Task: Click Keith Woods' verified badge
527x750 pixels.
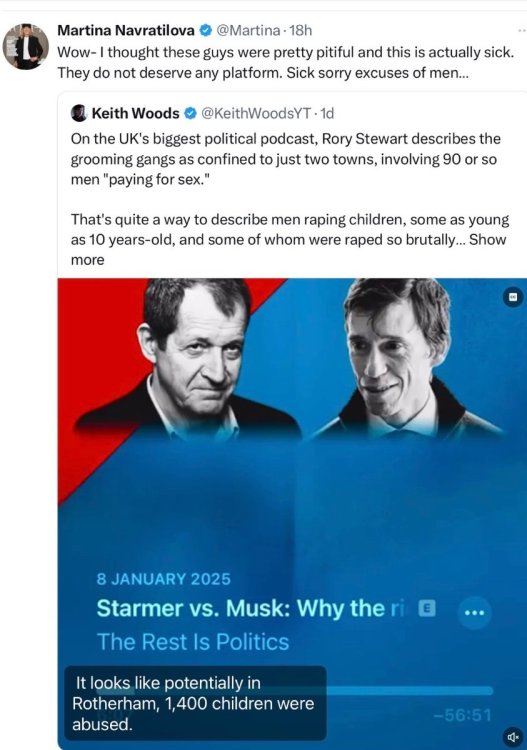Action: [190, 113]
